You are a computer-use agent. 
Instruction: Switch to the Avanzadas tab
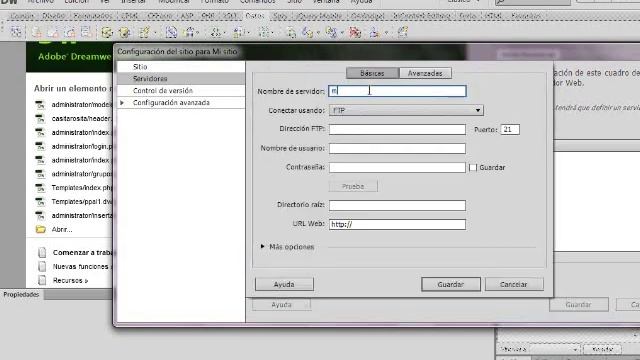(425, 73)
